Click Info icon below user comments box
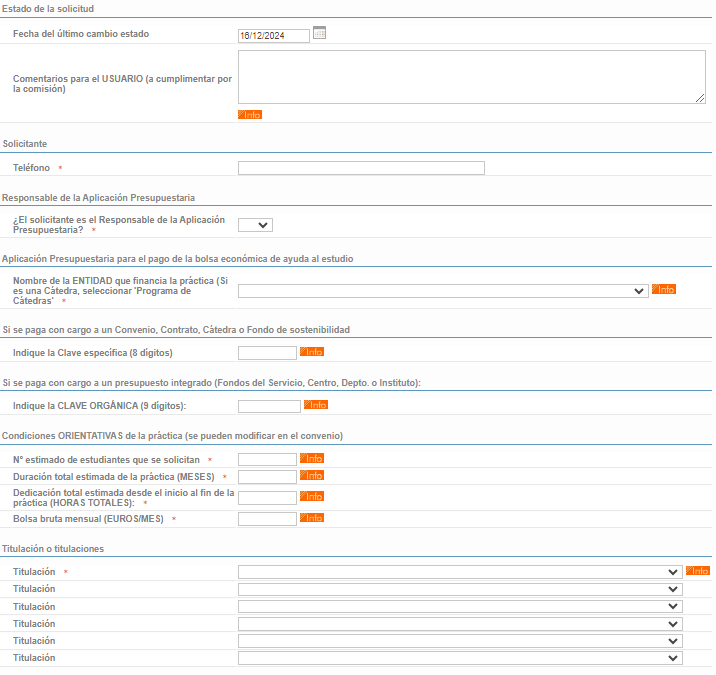Image resolution: width=716 pixels, height=675 pixels. click(x=250, y=115)
